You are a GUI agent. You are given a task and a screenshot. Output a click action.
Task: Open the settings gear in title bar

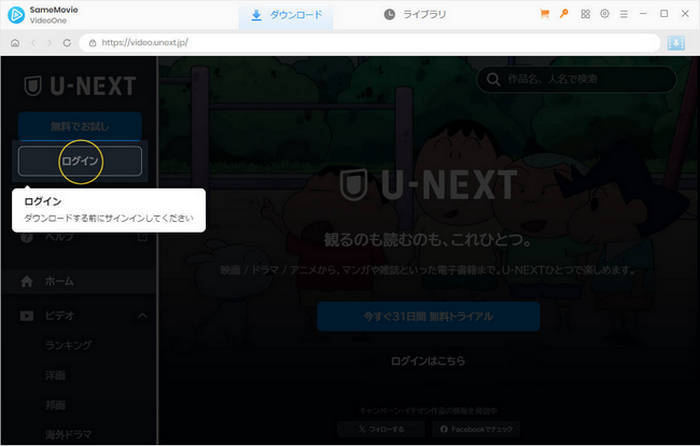tap(604, 14)
